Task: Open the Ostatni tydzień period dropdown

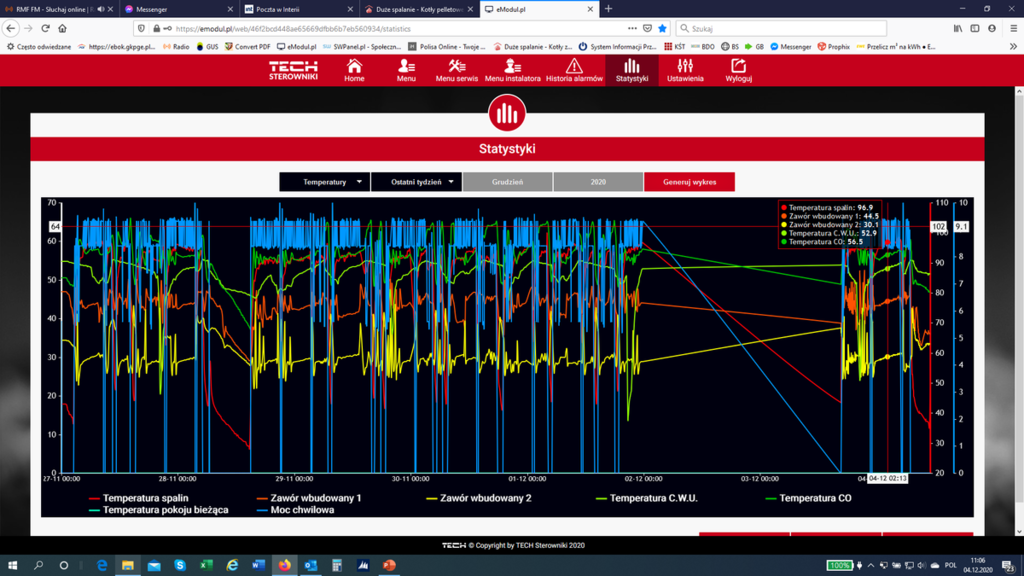Action: pos(416,182)
